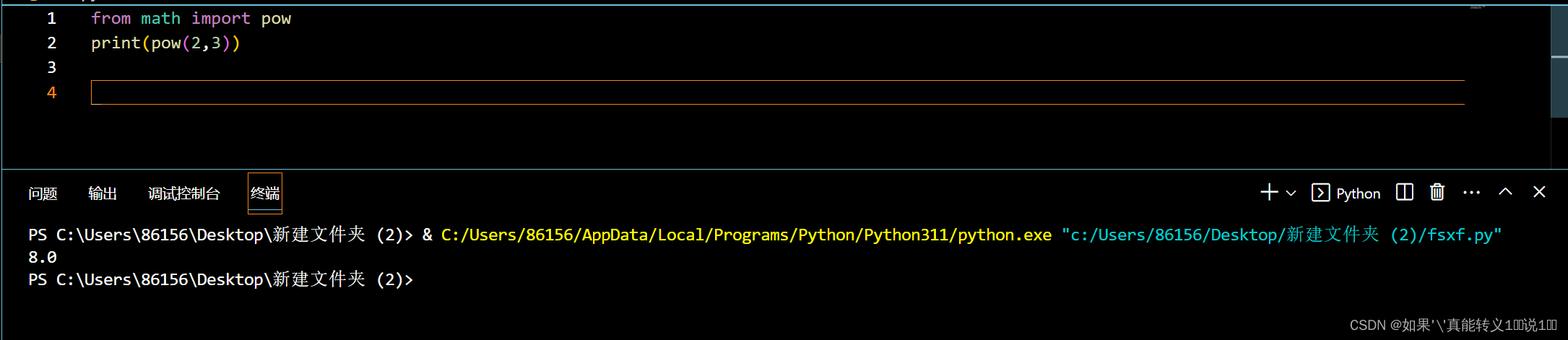Click line number 2 in the gutter
1568x340 pixels.
tap(51, 43)
